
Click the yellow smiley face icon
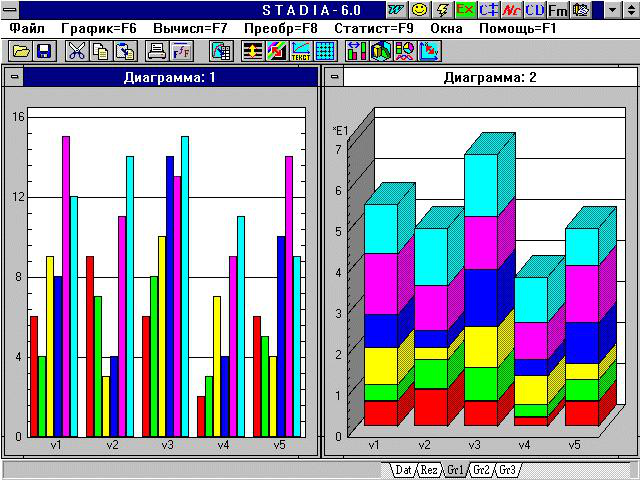419,9
